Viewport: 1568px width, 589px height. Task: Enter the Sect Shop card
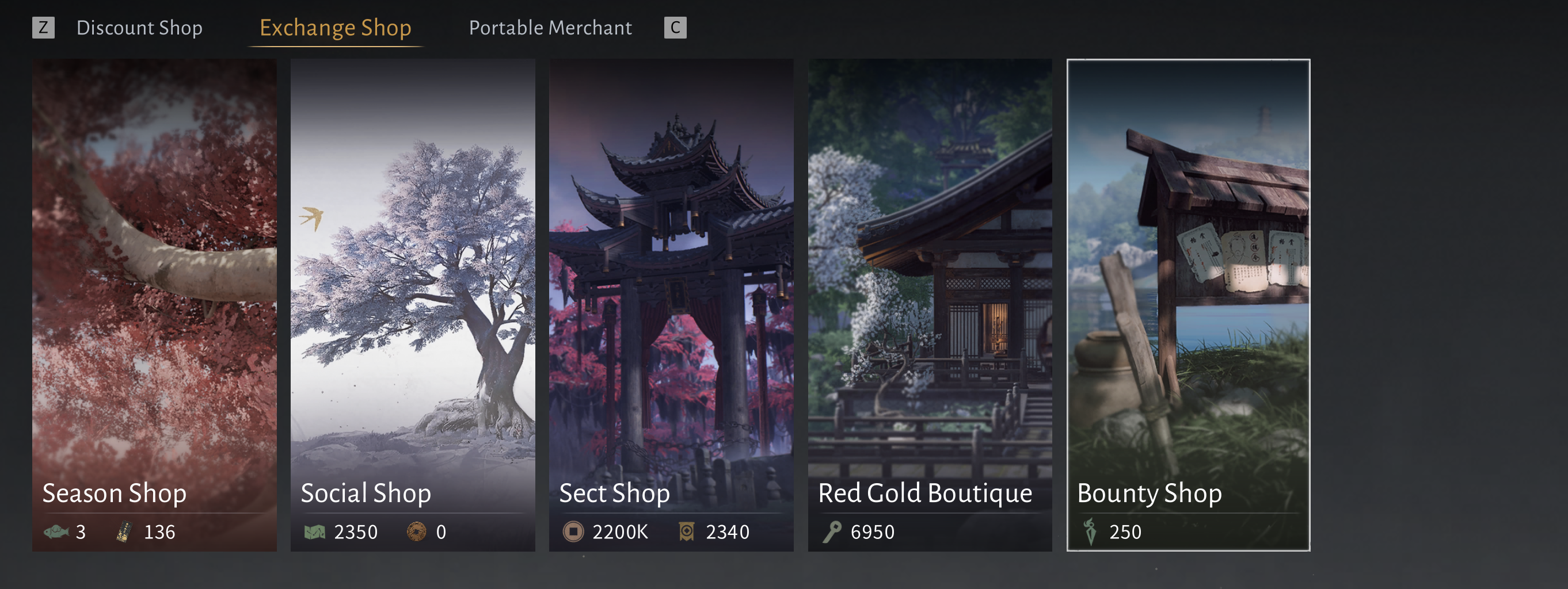pos(671,305)
